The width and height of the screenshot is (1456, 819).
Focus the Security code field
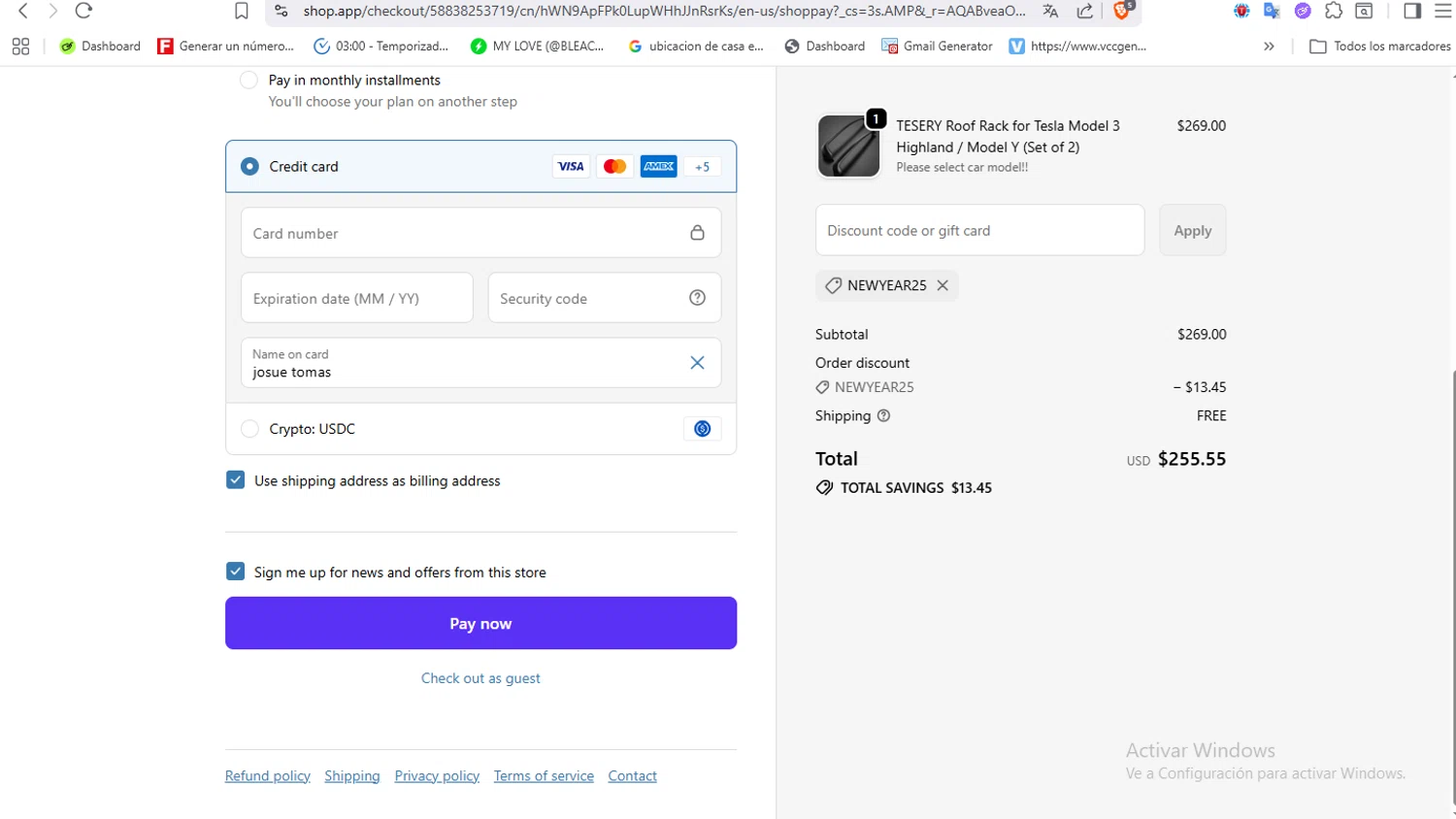(x=604, y=298)
